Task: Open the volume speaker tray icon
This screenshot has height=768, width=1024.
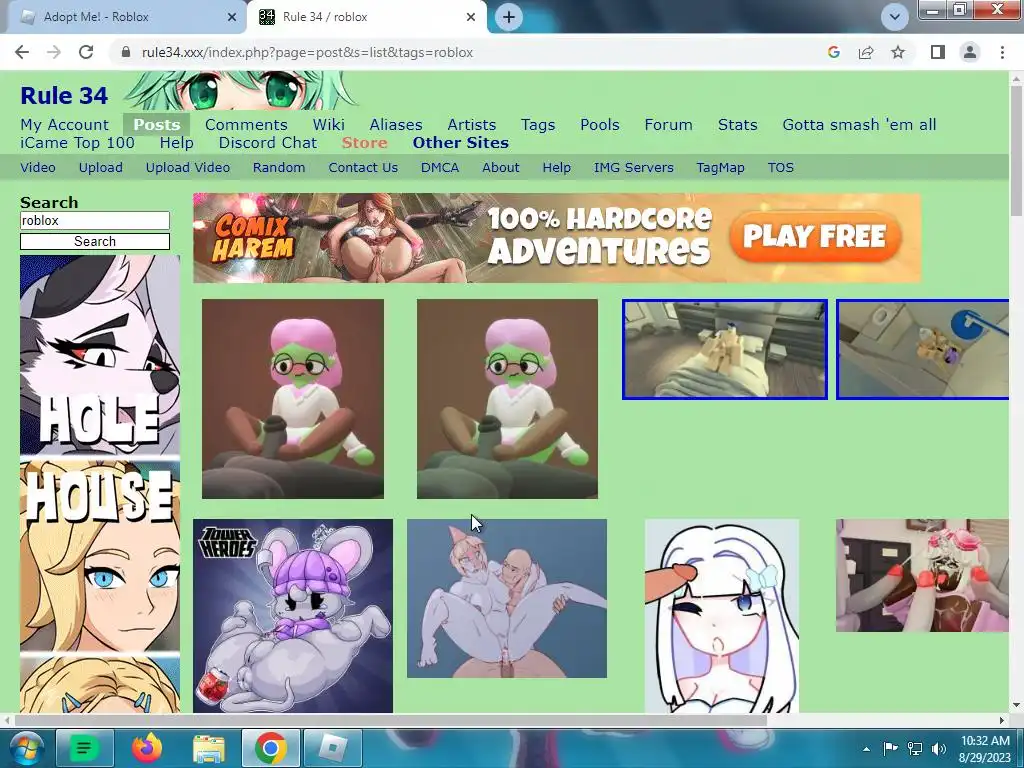Action: click(939, 748)
